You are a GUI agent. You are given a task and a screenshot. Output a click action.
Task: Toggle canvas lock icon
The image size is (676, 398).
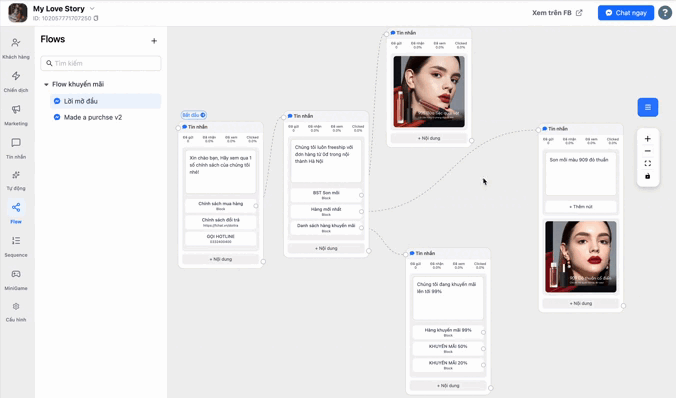pos(648,176)
